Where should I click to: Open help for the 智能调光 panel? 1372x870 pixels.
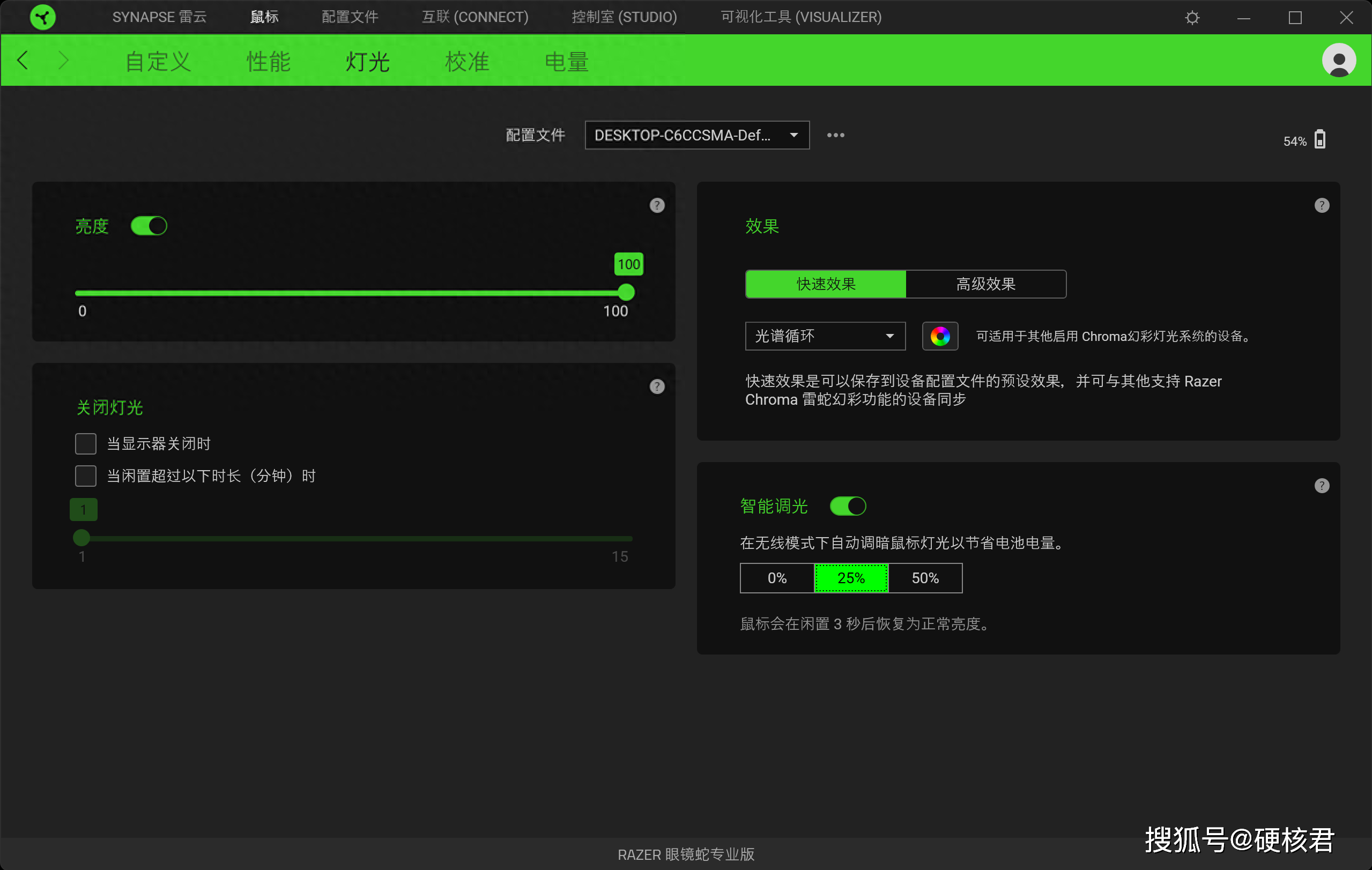coord(1321,486)
